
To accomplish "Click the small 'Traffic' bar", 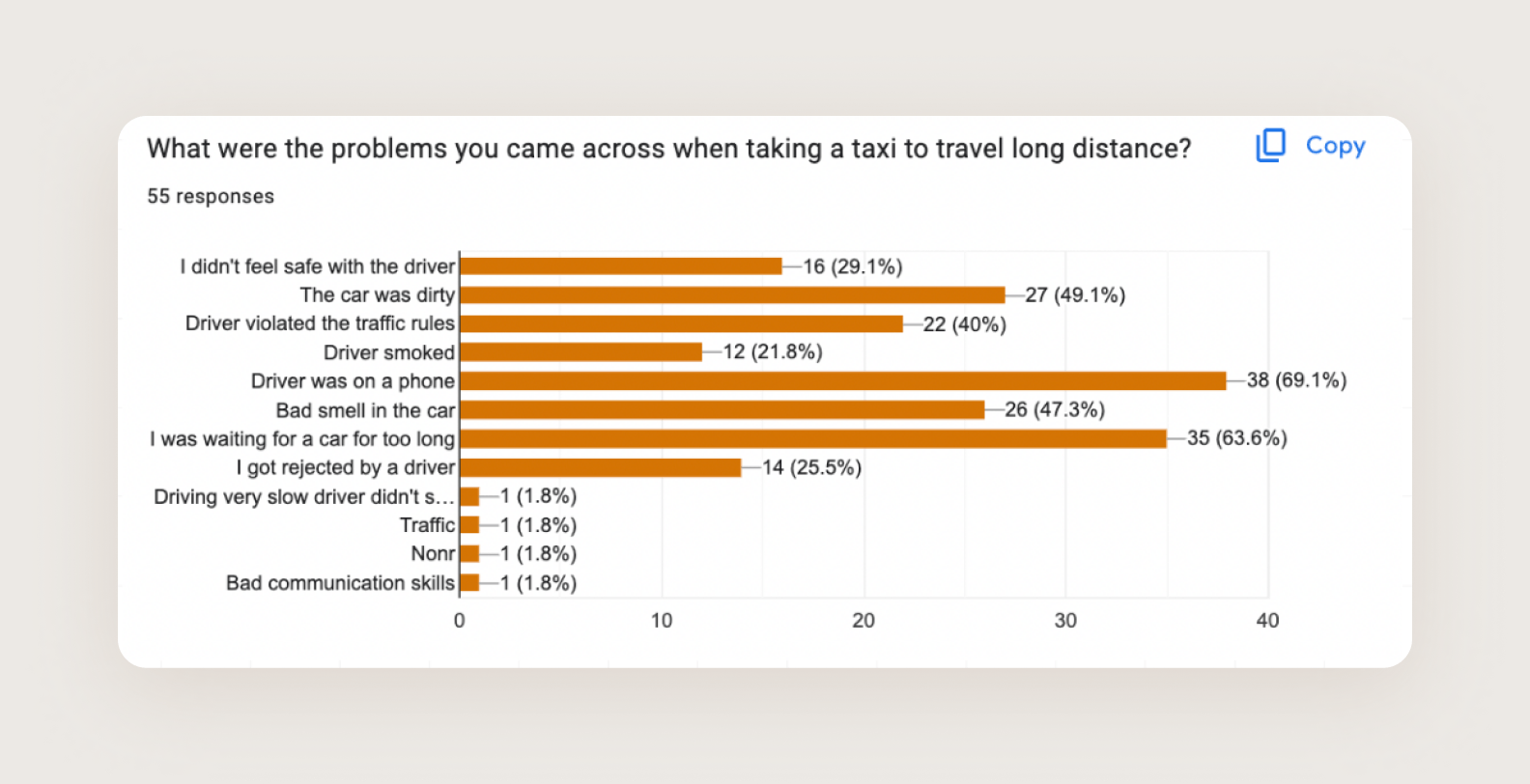I will pos(470,525).
